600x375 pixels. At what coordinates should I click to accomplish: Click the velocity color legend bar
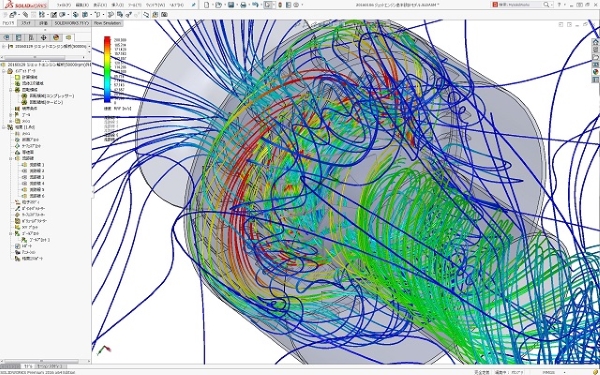pyautogui.click(x=107, y=69)
